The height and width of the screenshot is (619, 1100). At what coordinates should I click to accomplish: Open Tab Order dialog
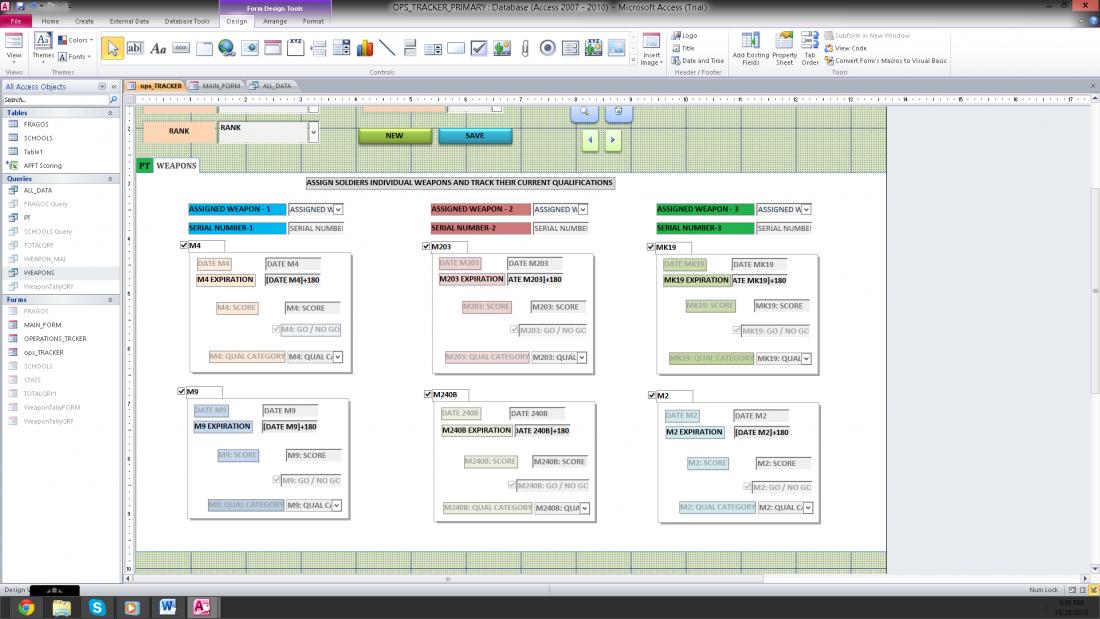[x=810, y=49]
